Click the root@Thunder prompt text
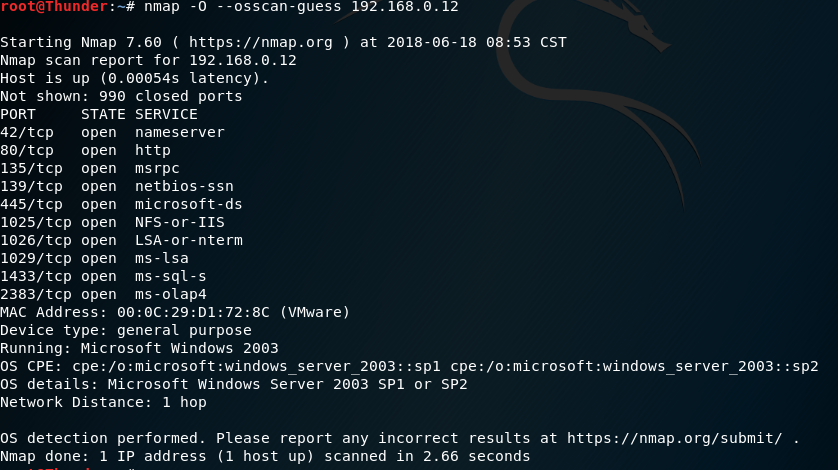The width and height of the screenshot is (838, 470). click(54, 6)
